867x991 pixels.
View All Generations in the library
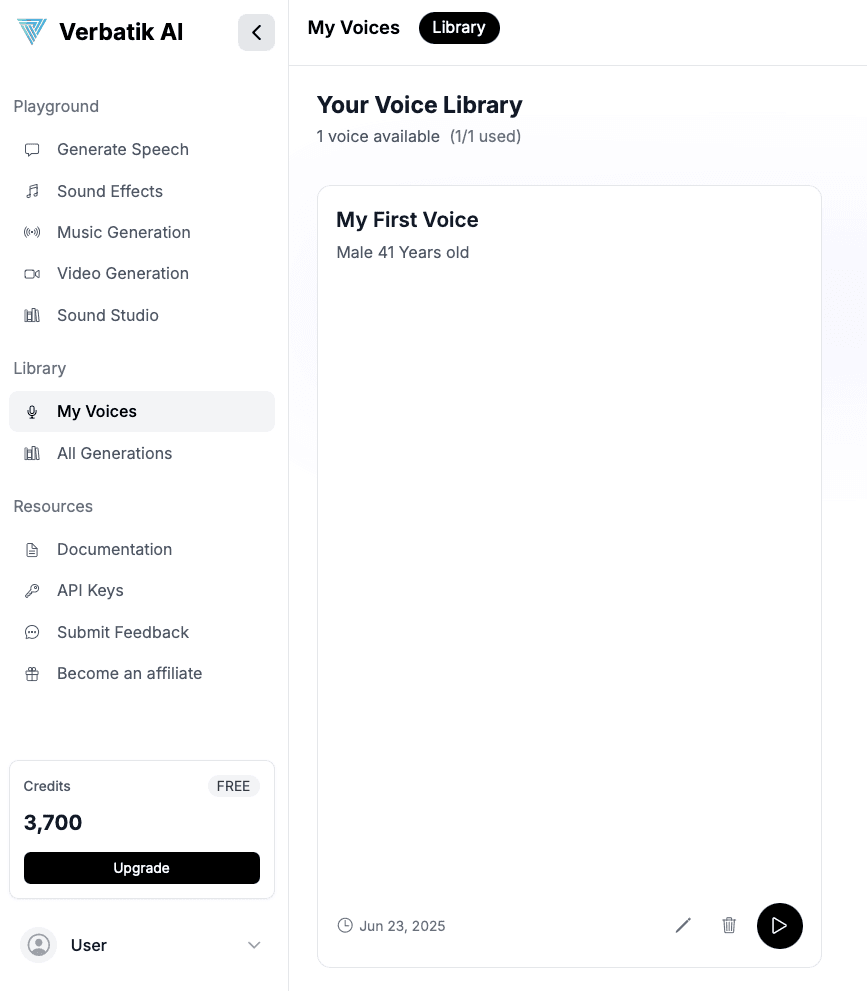(x=114, y=453)
